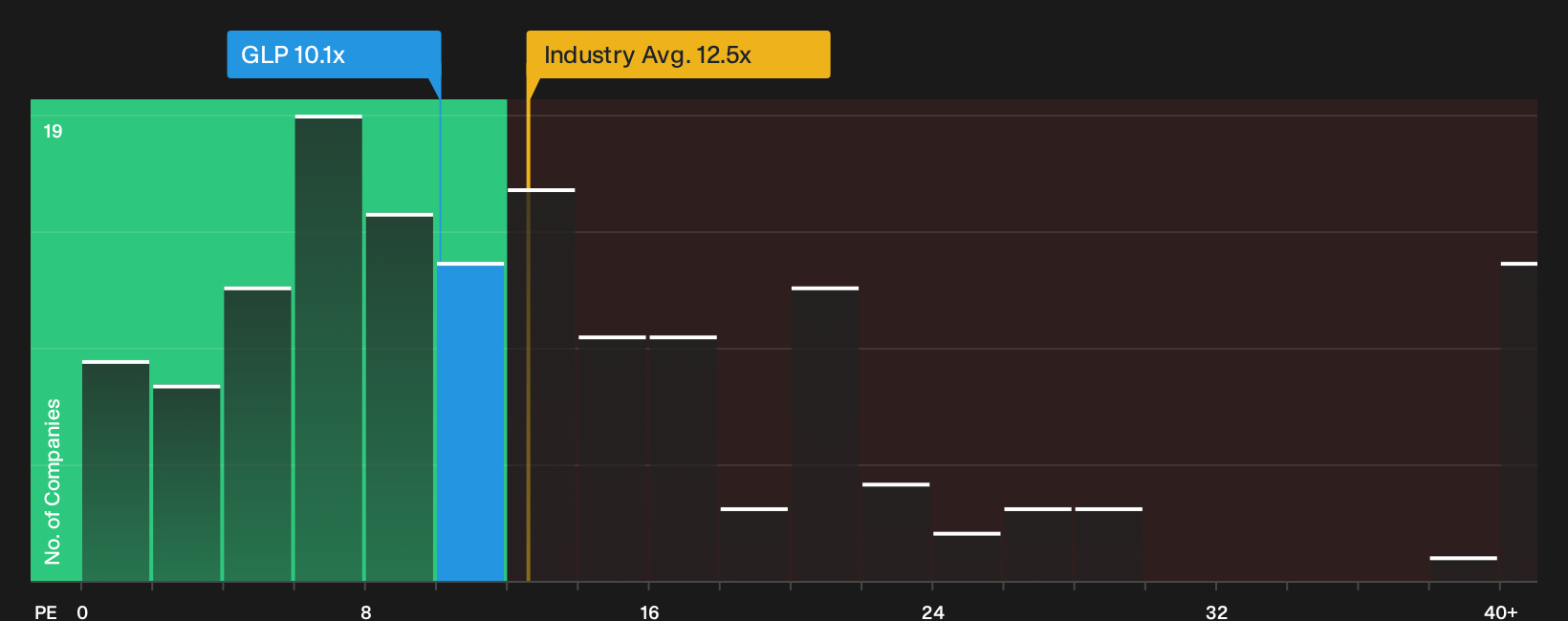This screenshot has width=1568, height=621.
Task: Select the bar for PE 14 to 16
Action: click(x=612, y=459)
